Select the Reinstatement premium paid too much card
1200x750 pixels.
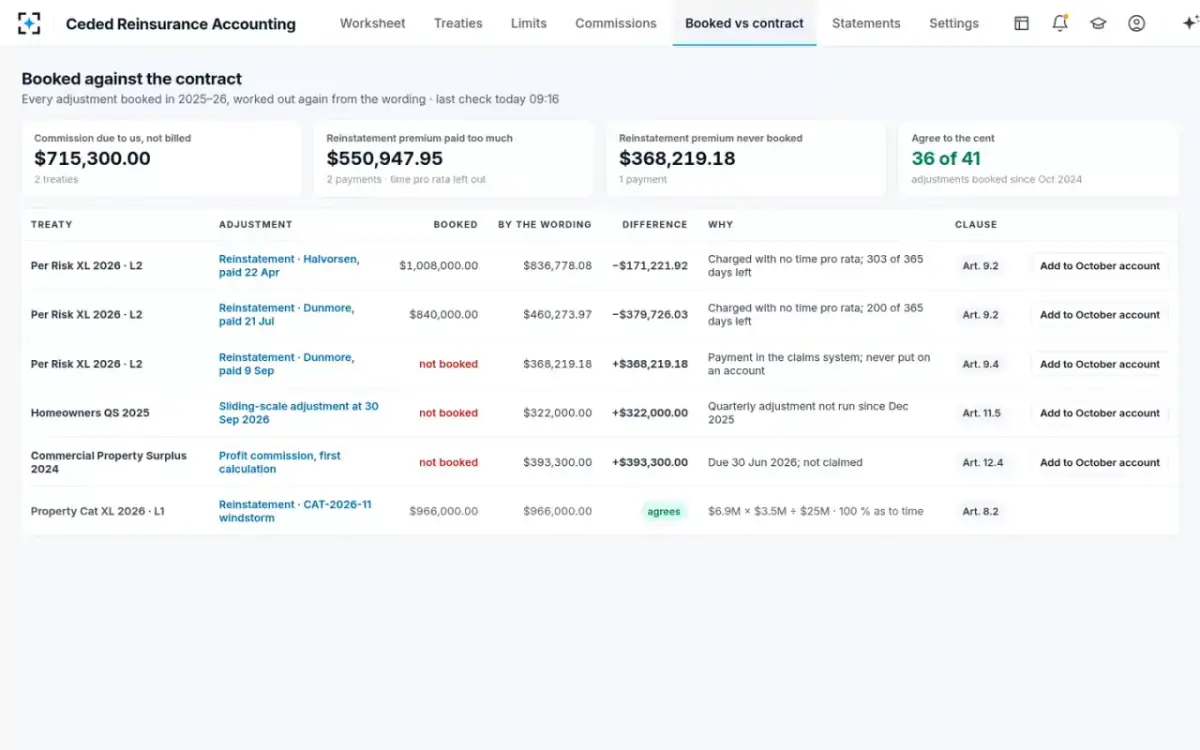tap(454, 159)
